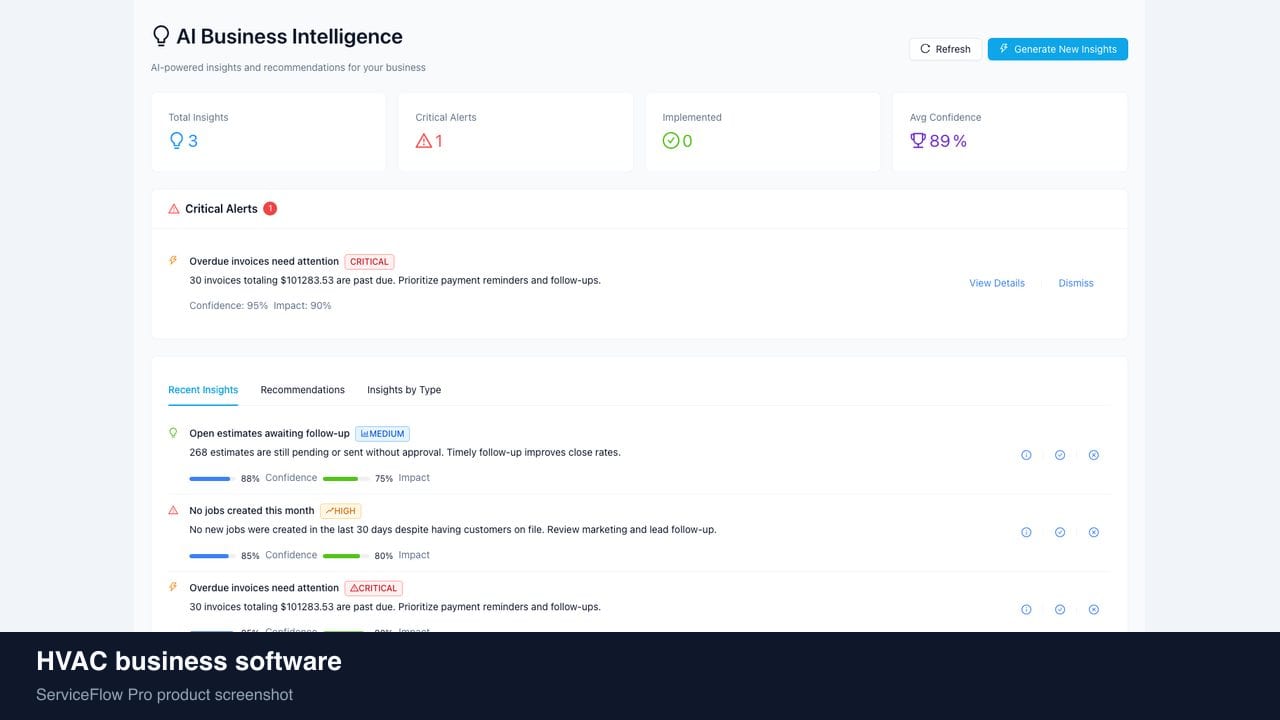Click the Avg Confidence value 89 %
This screenshot has width=1280, height=720.
coord(948,141)
